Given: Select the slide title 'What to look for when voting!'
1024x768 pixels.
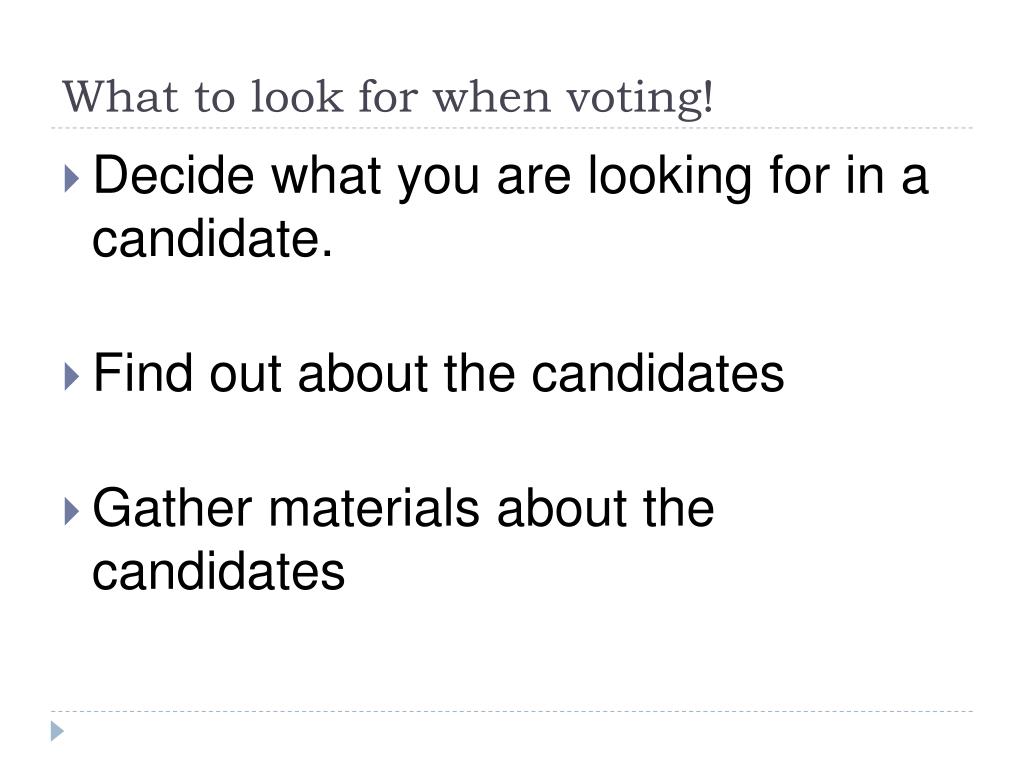Looking at the screenshot, I should (x=387, y=98).
